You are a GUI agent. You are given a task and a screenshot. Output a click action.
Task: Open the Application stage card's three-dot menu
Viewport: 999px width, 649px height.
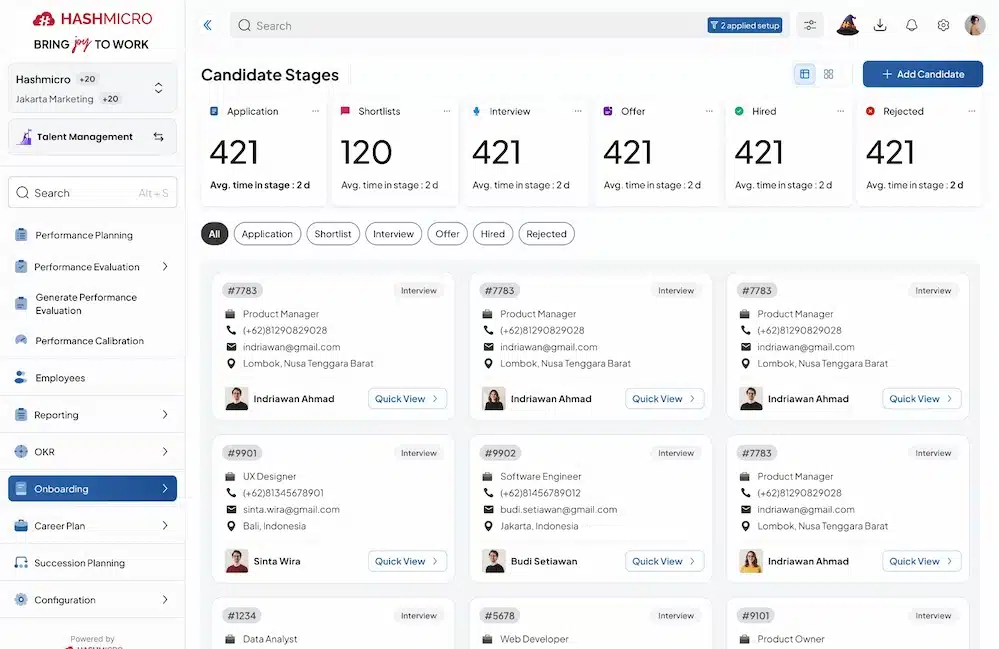pos(316,111)
